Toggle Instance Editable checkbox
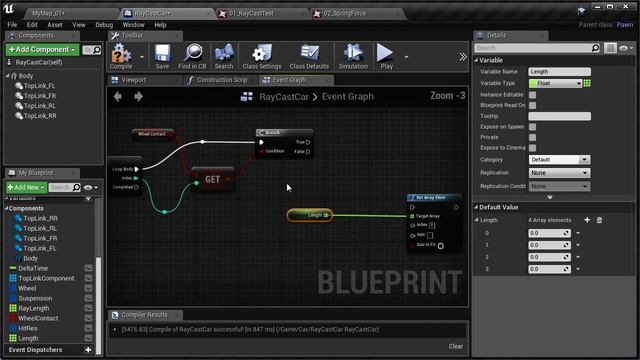 [x=532, y=95]
